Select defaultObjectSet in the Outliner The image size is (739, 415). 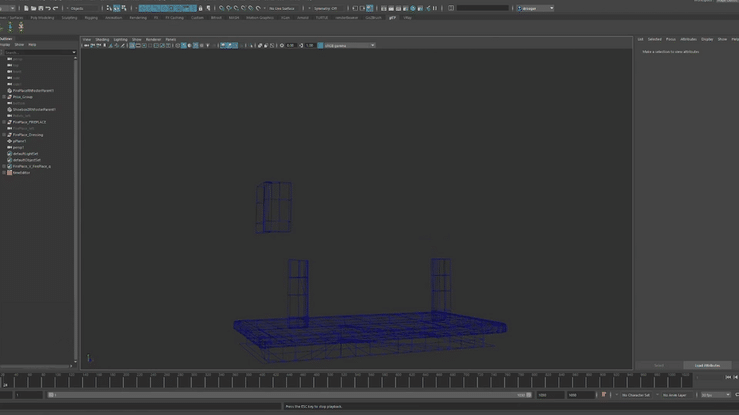(x=26, y=160)
